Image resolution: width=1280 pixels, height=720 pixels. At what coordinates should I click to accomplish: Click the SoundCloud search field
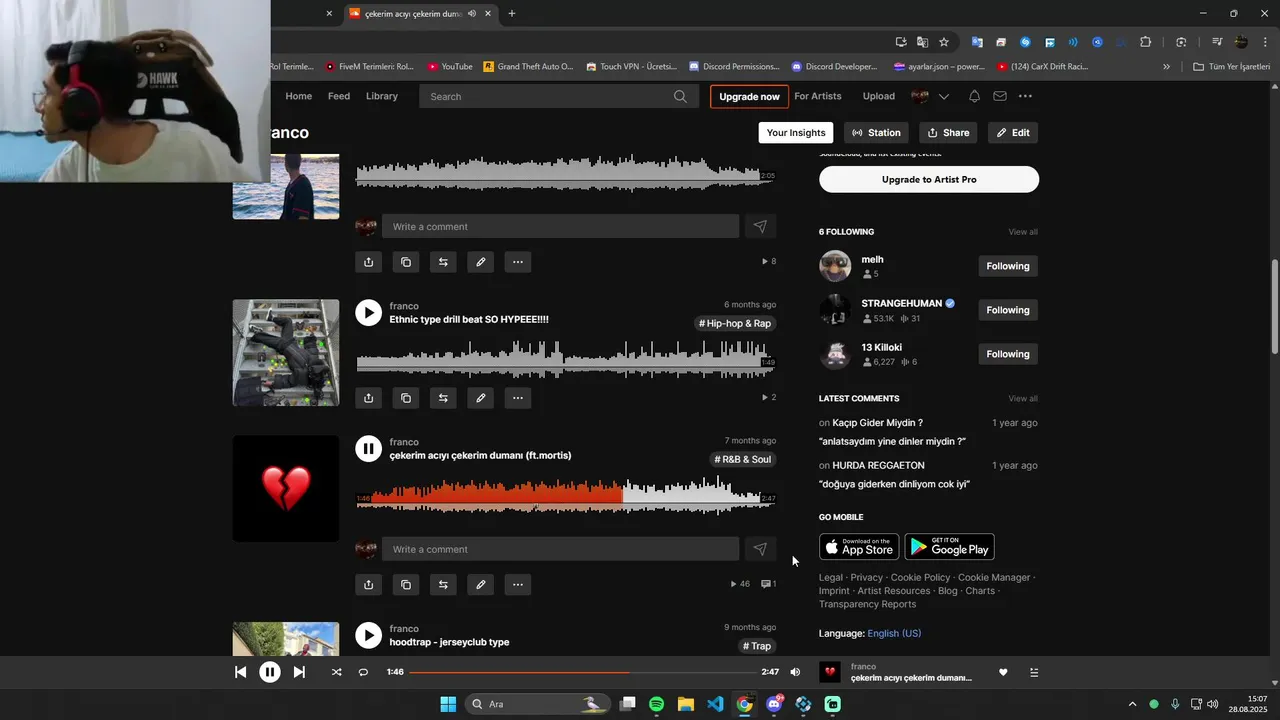click(x=557, y=96)
